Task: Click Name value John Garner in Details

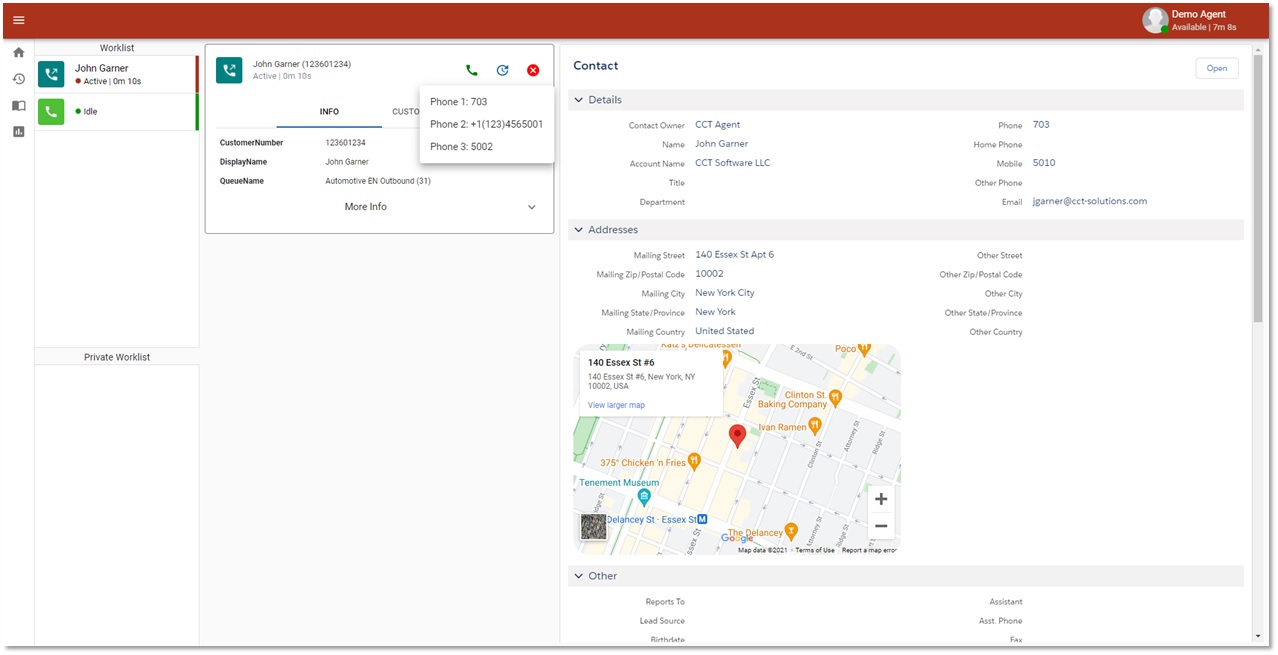Action: tap(722, 144)
